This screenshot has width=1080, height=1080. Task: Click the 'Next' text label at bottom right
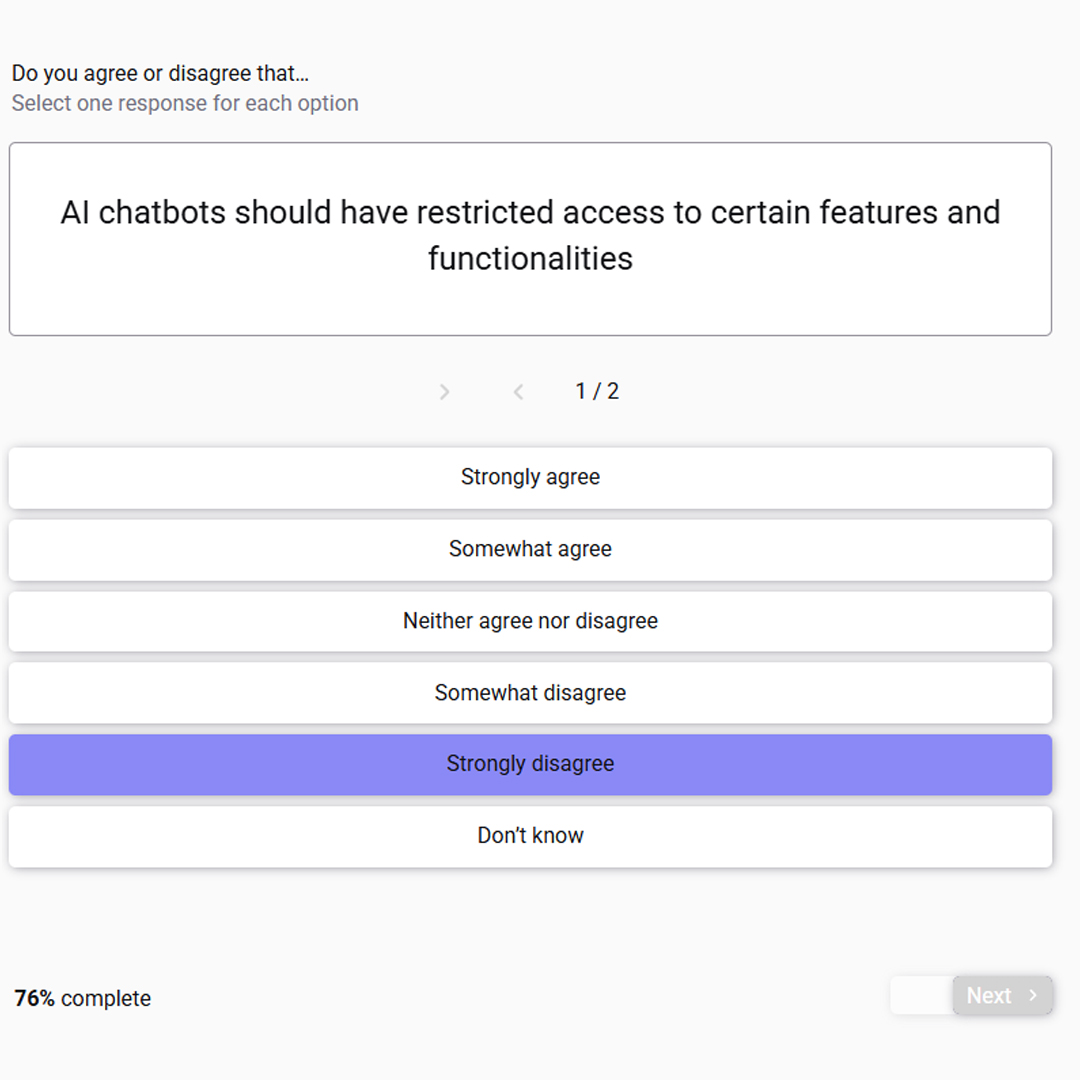988,995
